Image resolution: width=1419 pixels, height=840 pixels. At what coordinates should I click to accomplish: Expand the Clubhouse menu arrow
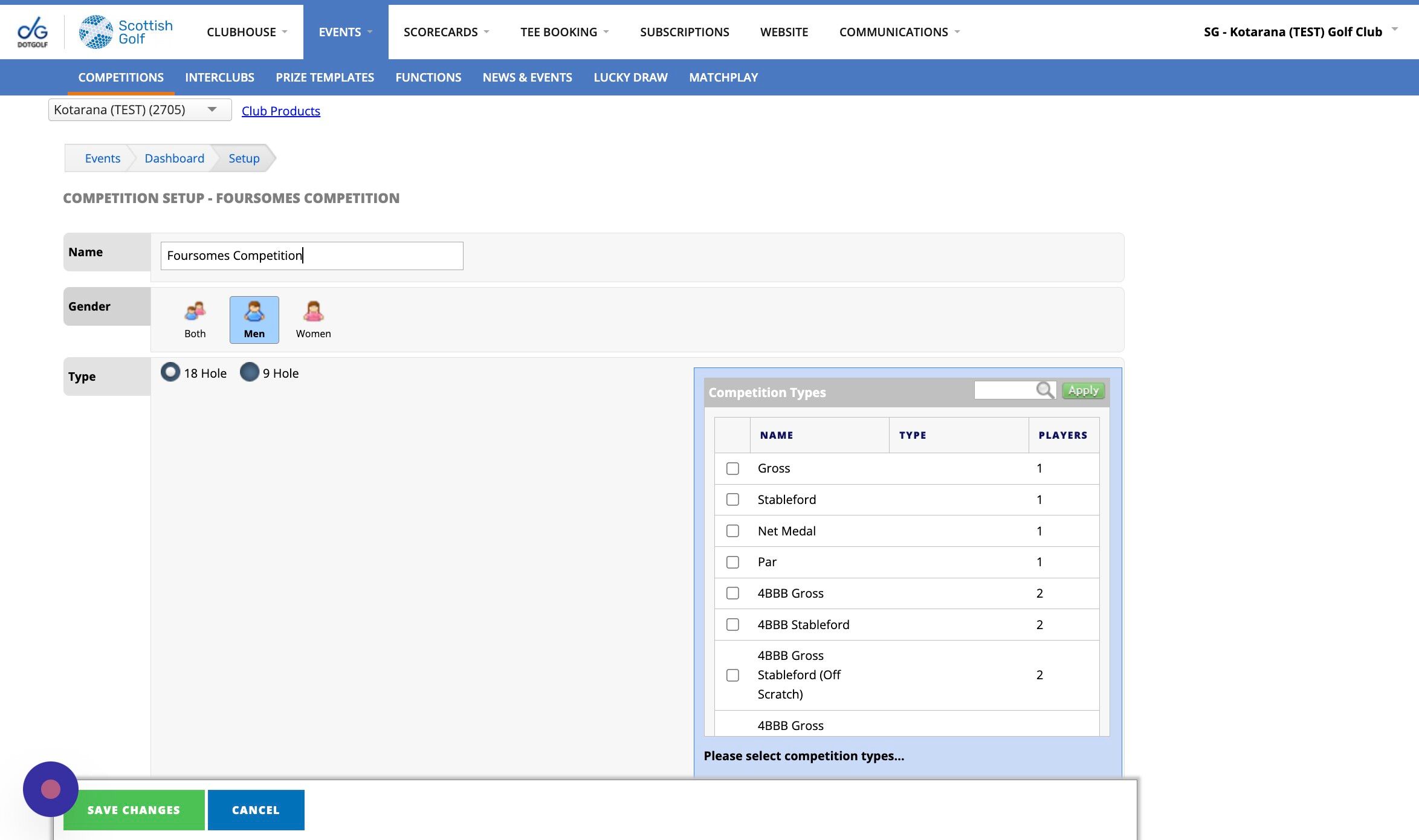click(285, 32)
